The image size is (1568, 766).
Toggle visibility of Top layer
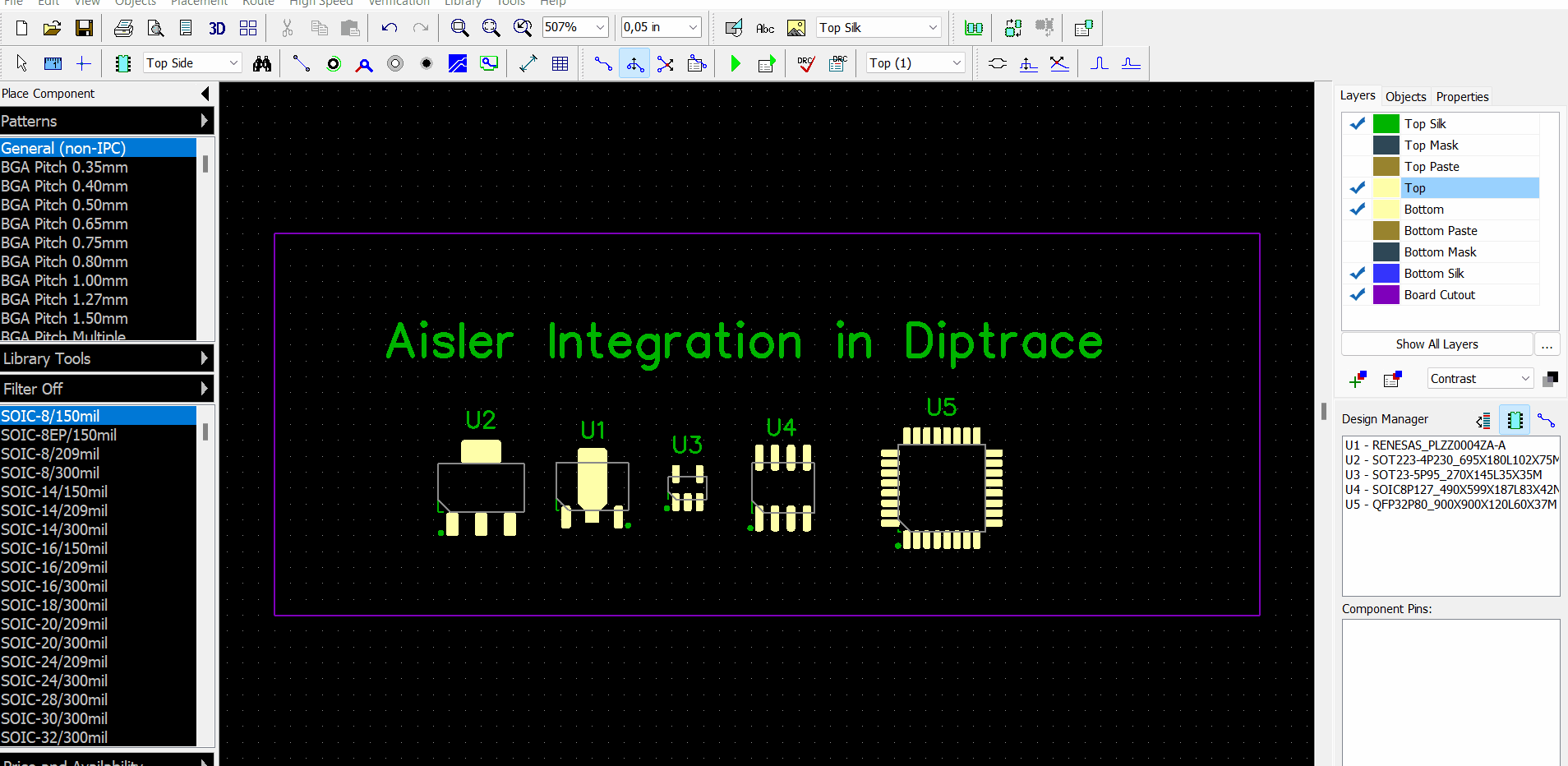[1358, 187]
